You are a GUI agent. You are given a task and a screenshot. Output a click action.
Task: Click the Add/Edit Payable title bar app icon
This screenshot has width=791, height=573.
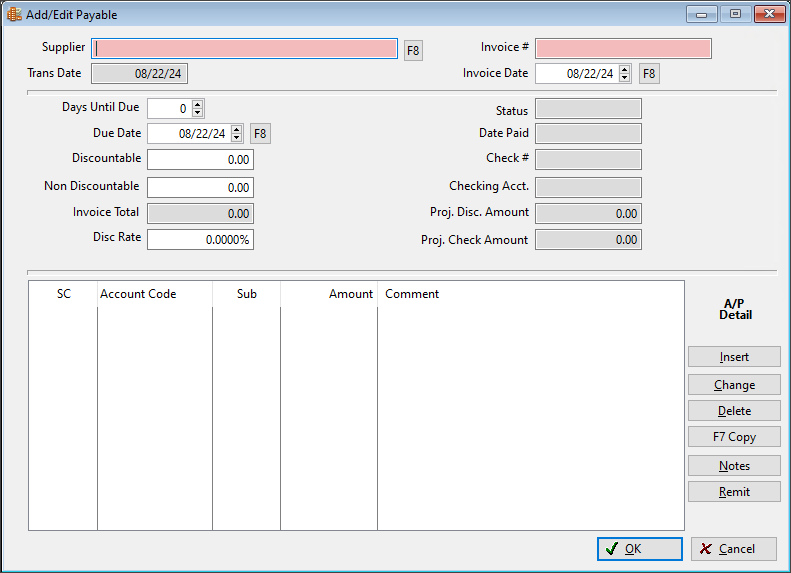point(14,14)
